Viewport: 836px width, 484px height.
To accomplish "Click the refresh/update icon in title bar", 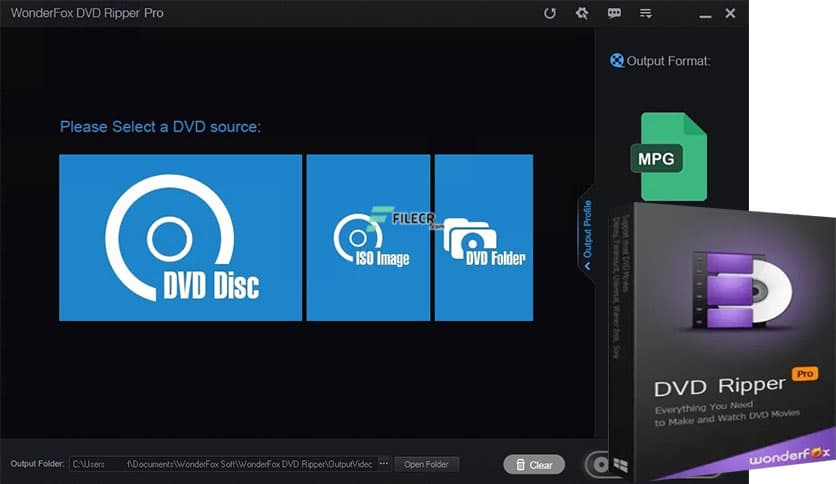I will pyautogui.click(x=550, y=13).
